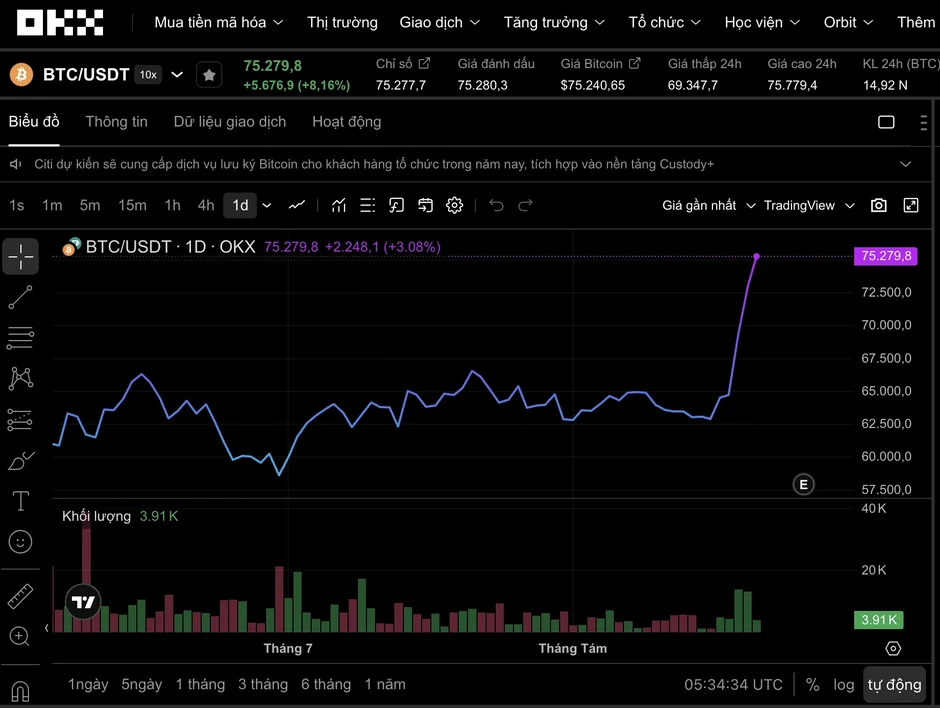Click the OKX logo
This screenshot has width=940, height=708.
(60, 23)
